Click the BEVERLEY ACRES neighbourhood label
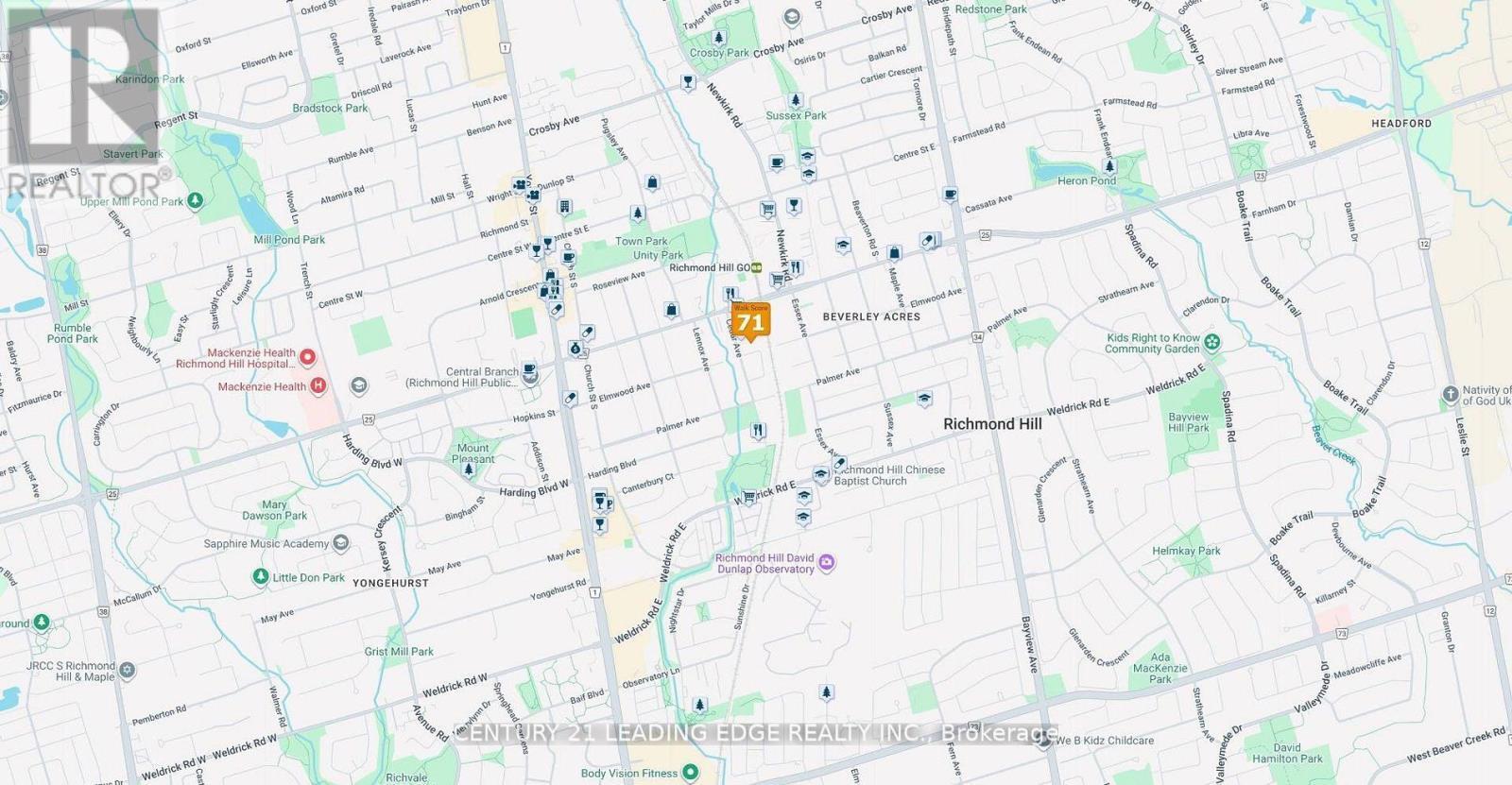Screen dimensions: 1512x785 coord(870,316)
